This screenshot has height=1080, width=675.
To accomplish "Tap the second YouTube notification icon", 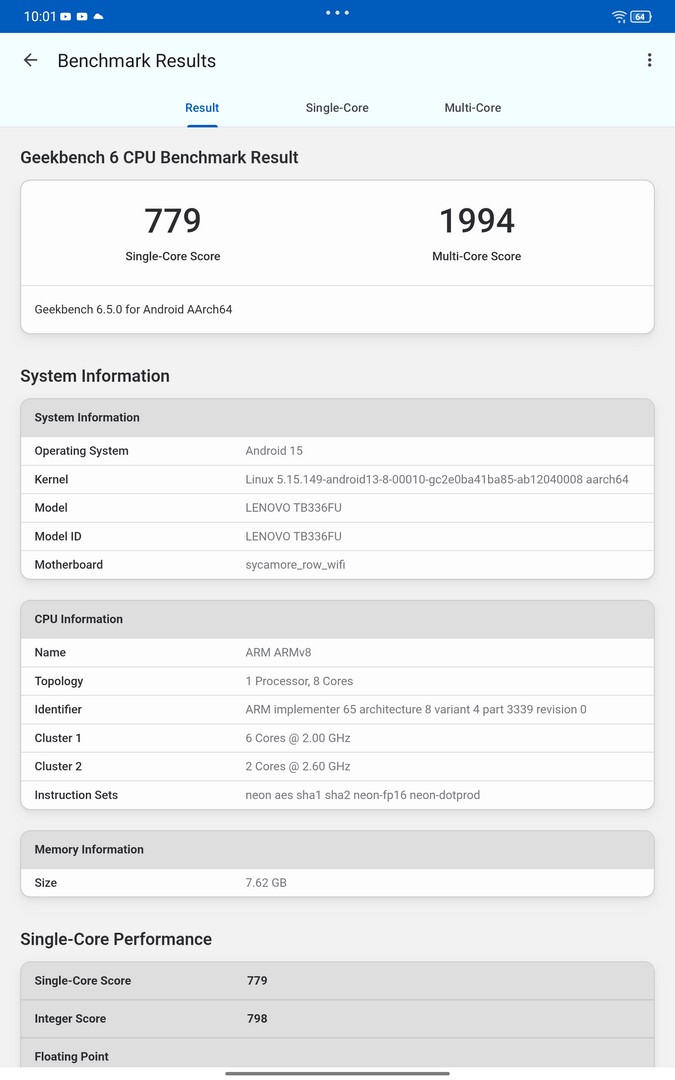I will pos(82,17).
